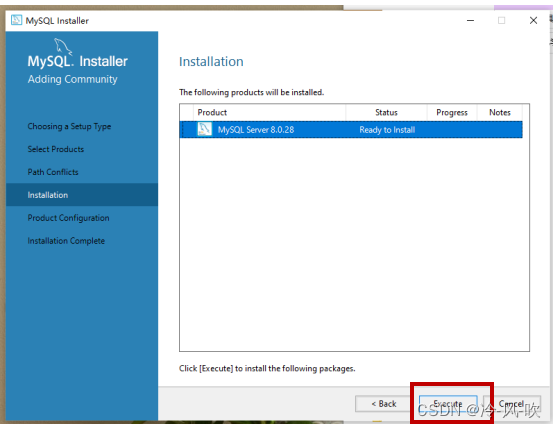The width and height of the screenshot is (556, 428).
Task: Select the Choosing a Setup Type step
Action: click(69, 127)
